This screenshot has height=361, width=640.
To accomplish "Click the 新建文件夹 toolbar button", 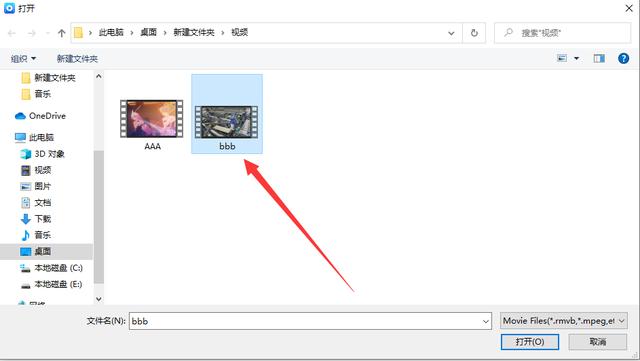I will (x=77, y=59).
